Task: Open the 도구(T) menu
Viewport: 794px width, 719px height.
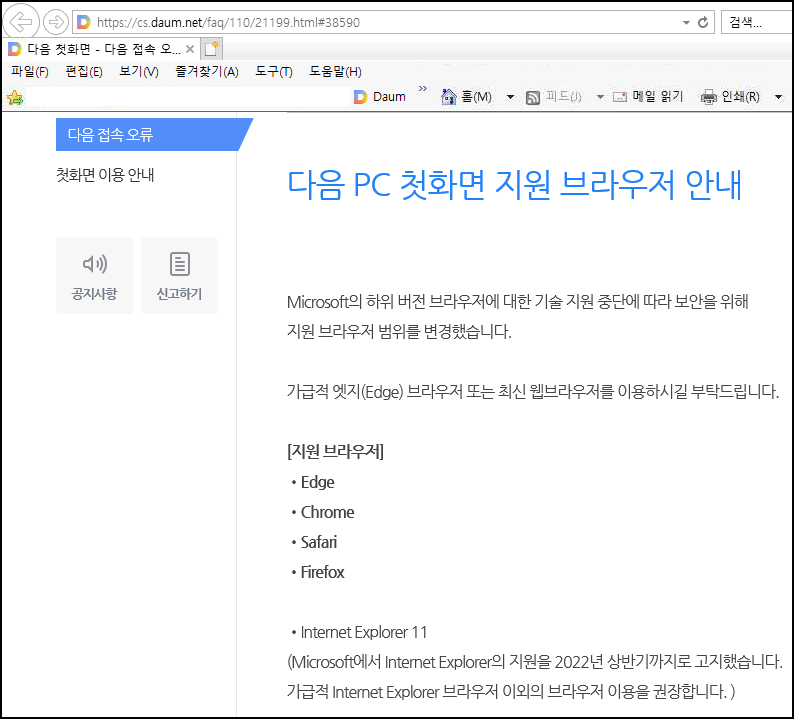Action: tap(274, 71)
